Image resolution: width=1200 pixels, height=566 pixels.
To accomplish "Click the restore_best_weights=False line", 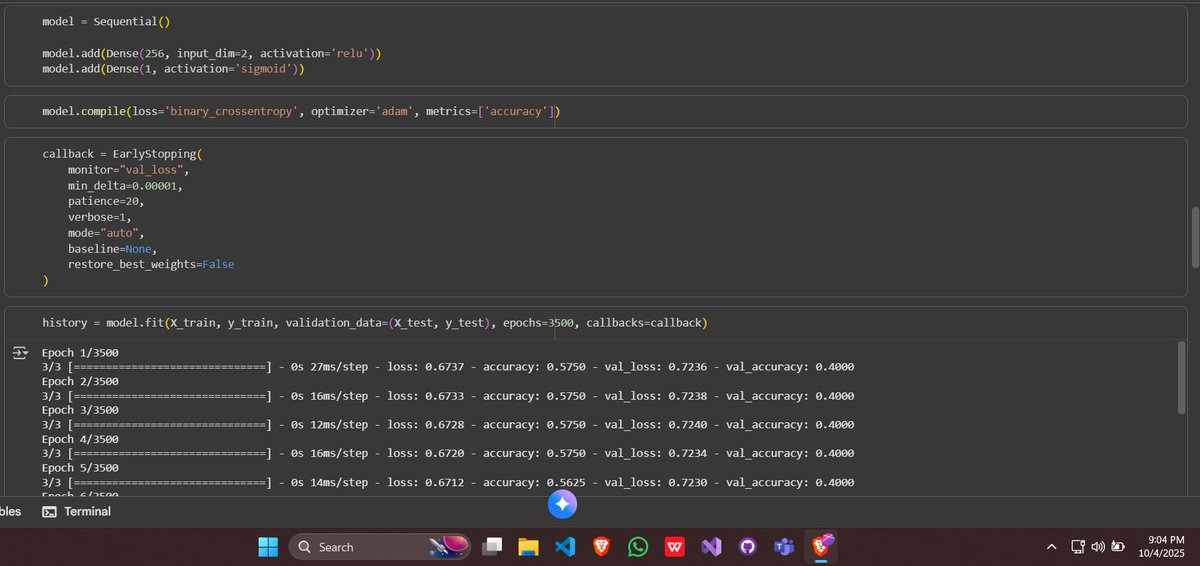I will pyautogui.click(x=151, y=264).
